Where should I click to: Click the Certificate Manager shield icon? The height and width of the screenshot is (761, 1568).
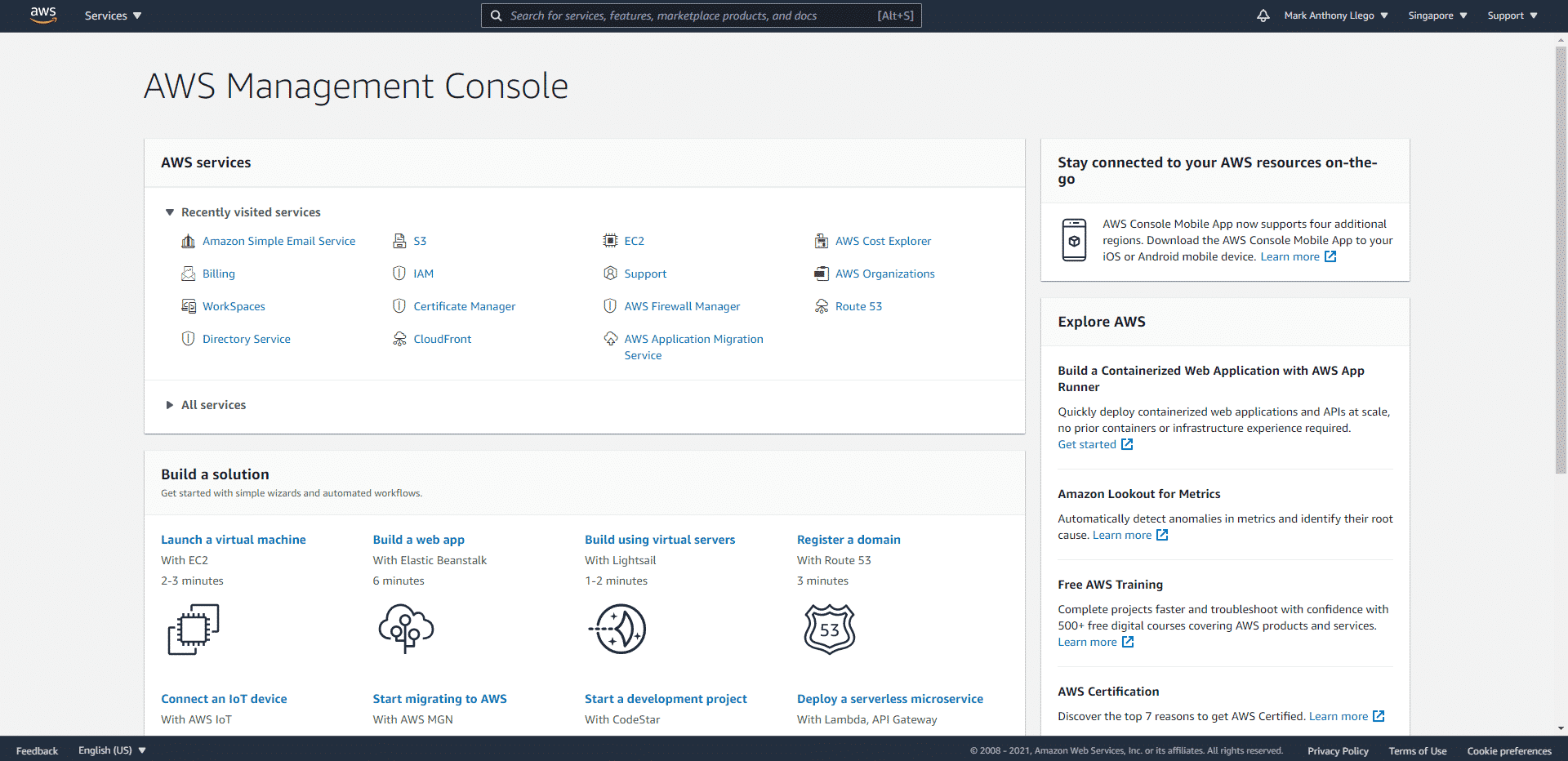pos(399,306)
